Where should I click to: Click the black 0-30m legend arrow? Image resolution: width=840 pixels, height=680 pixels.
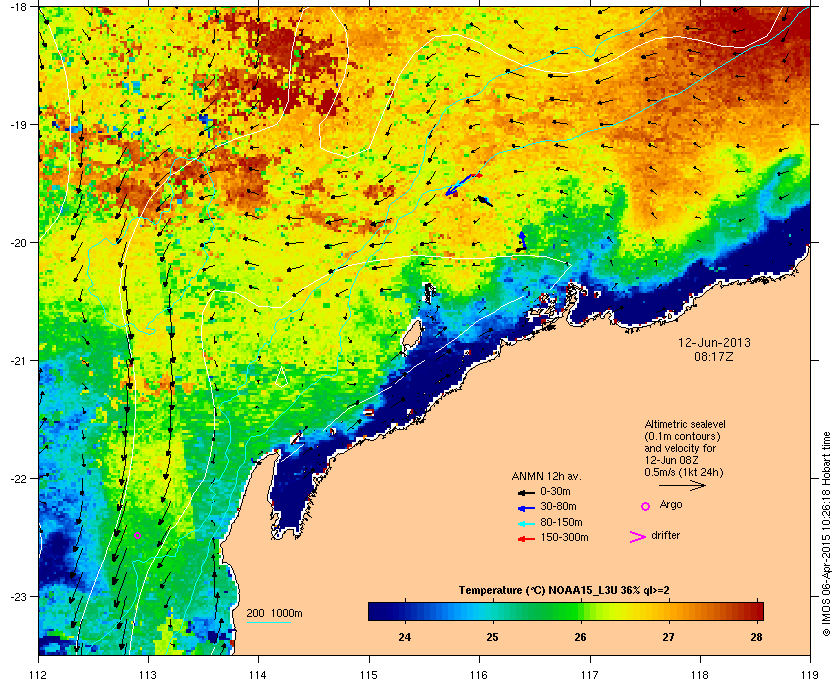(x=526, y=492)
